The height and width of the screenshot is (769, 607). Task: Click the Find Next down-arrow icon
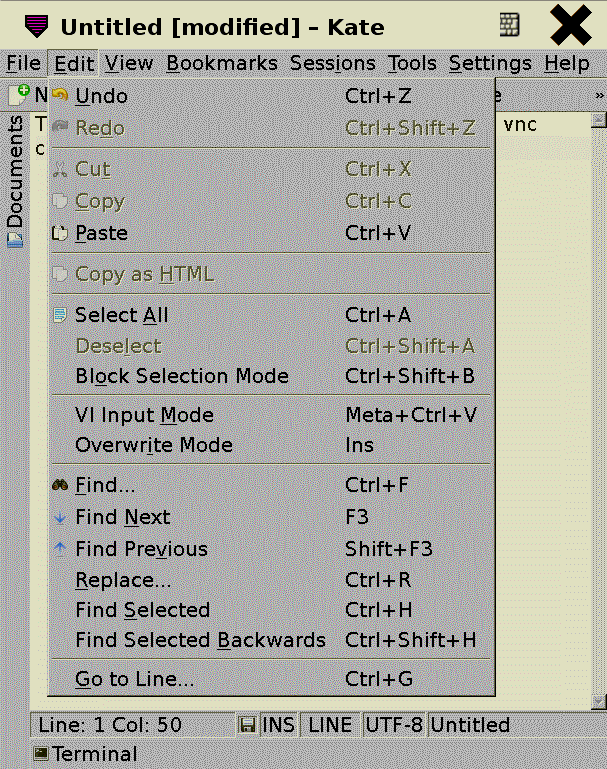pos(61,517)
